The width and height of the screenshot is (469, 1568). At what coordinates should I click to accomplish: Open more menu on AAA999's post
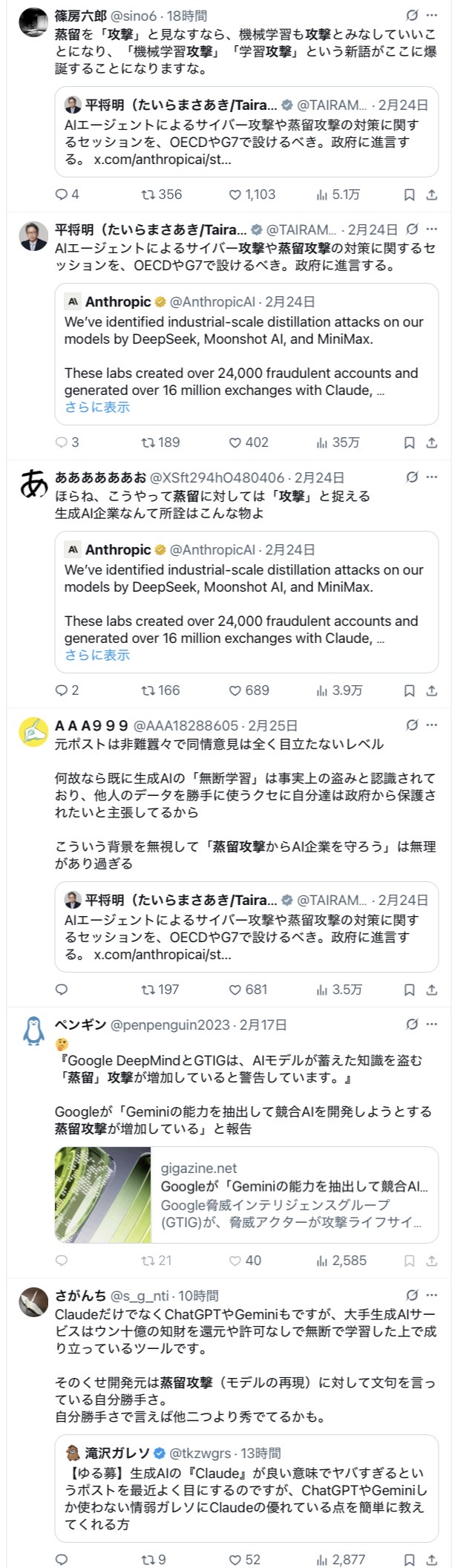point(432,725)
